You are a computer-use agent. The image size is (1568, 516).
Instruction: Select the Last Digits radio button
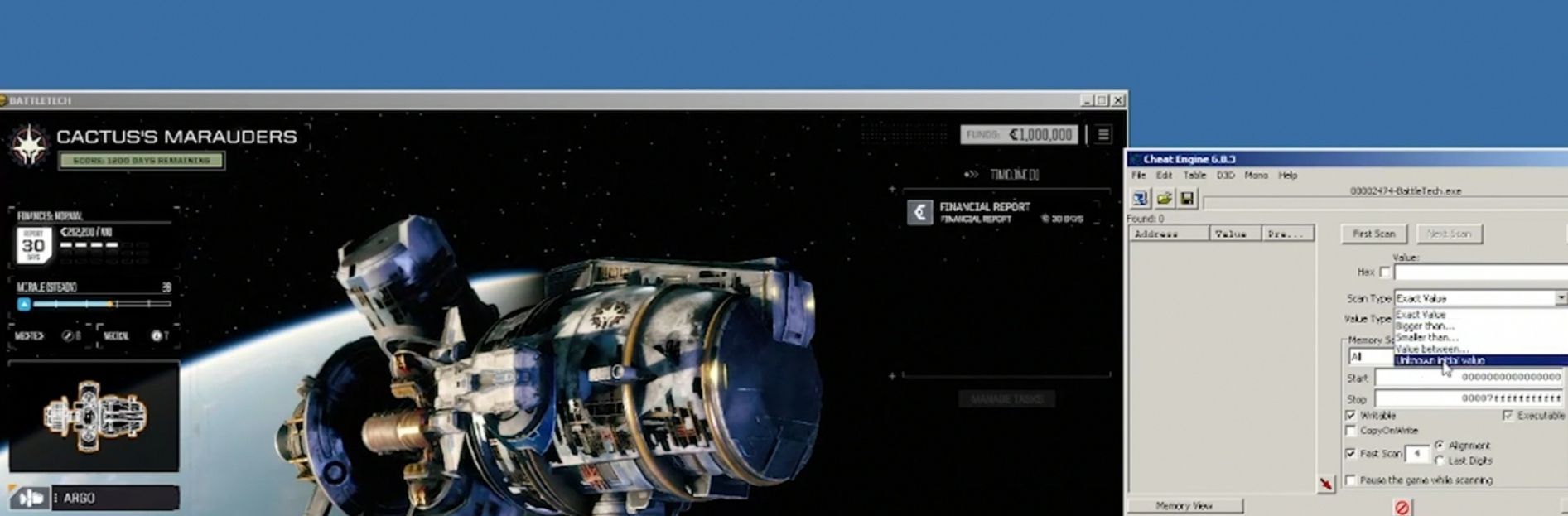click(x=1440, y=461)
